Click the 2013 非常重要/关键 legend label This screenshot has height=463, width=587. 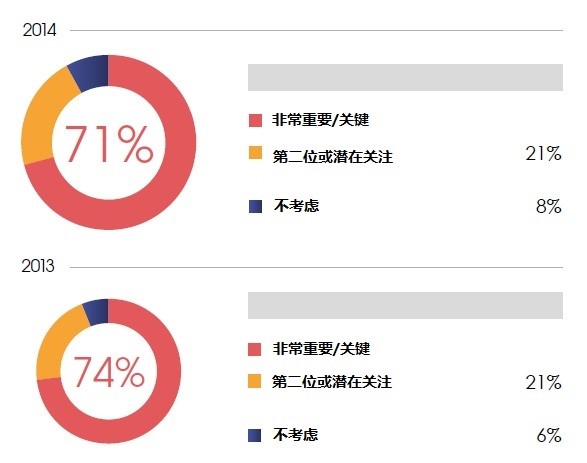coord(321,349)
